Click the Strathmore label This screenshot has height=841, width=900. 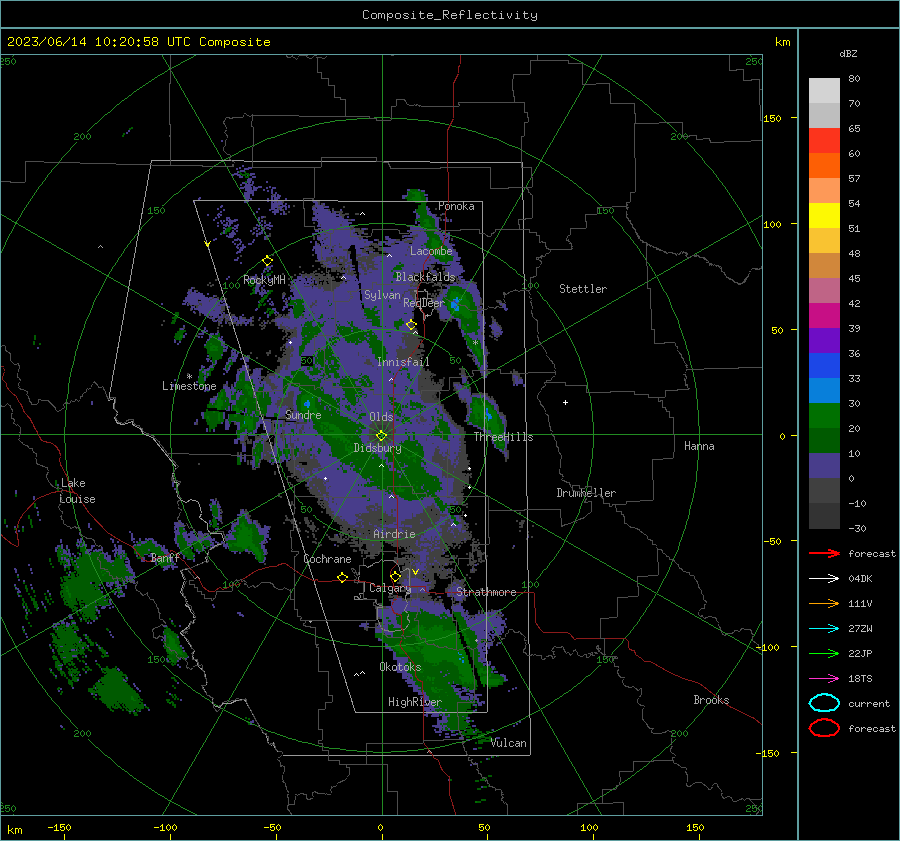tap(486, 592)
